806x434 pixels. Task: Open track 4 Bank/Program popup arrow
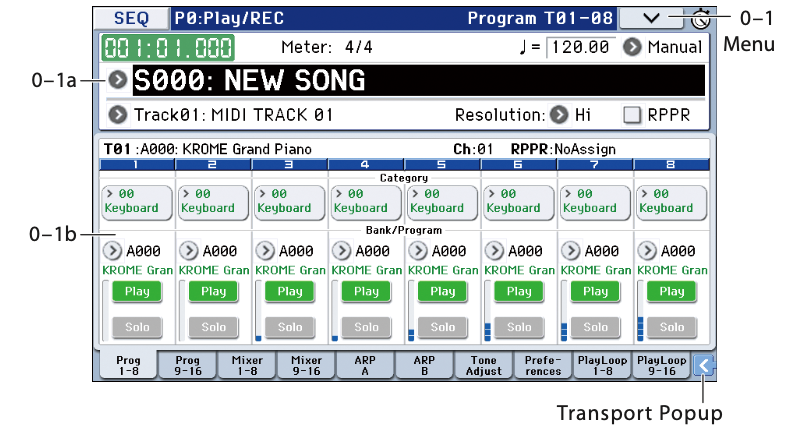click(341, 251)
